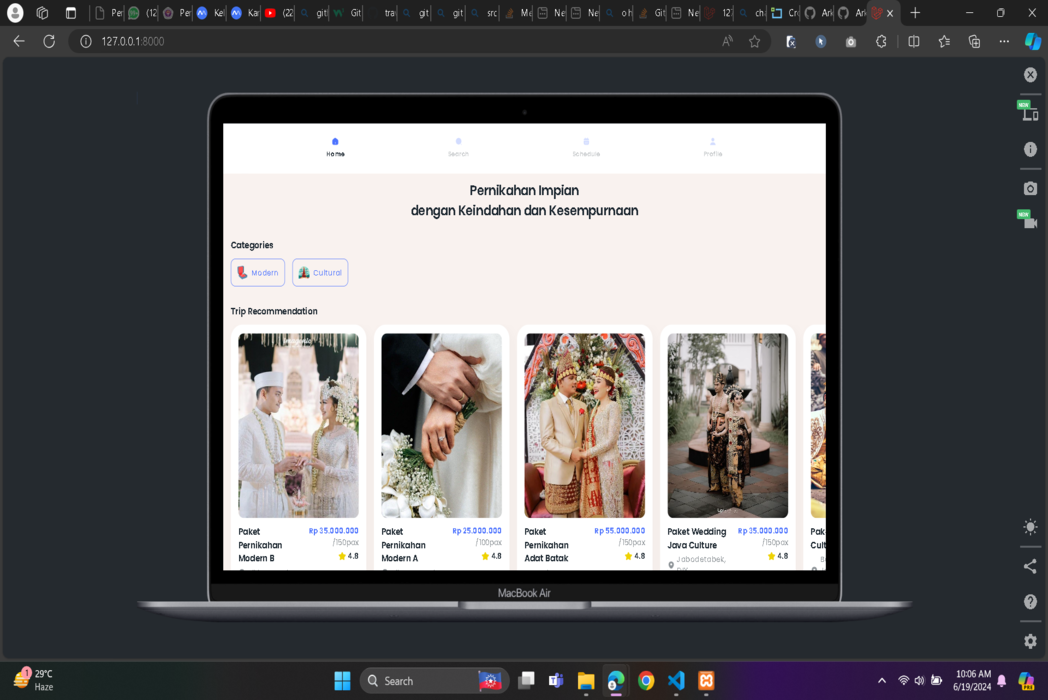Open Paket Wedding Java Culture photo

point(727,425)
